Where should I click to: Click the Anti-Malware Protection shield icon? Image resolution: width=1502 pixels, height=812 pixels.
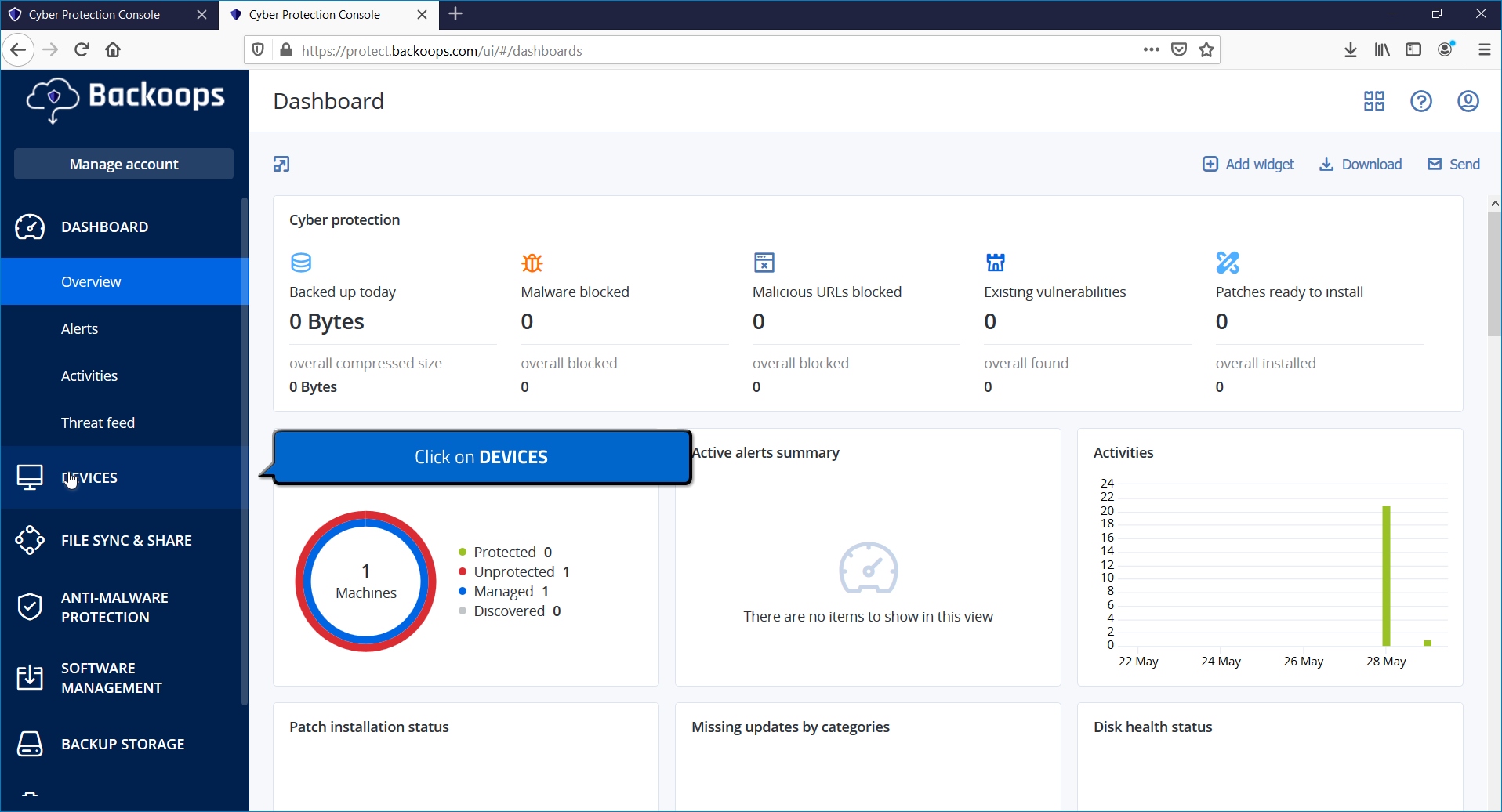30,607
